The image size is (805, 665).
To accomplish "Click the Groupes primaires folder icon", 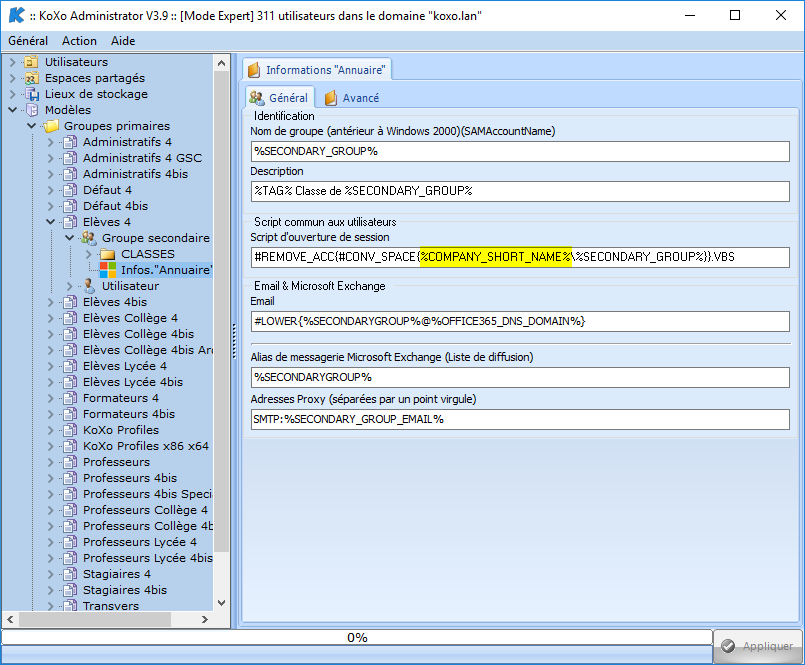I will (51, 126).
